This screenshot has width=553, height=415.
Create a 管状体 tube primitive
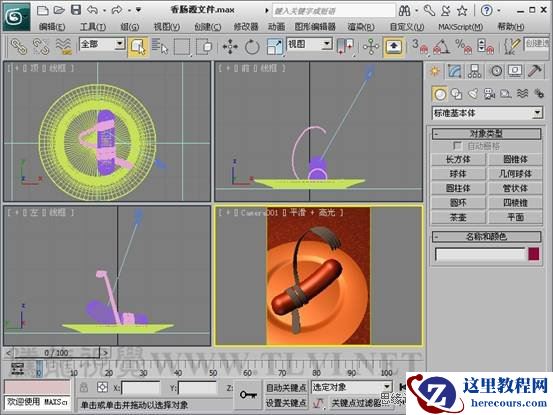pos(515,188)
